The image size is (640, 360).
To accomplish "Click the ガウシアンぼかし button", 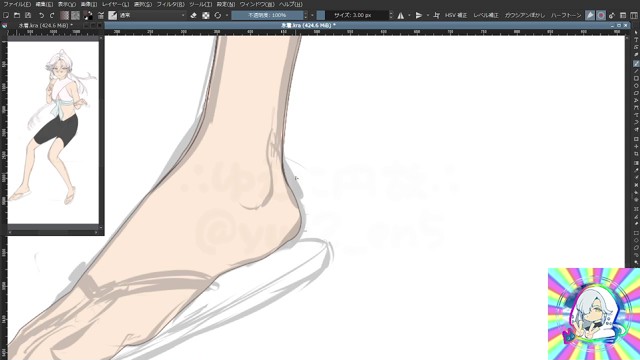I will click(x=524, y=16).
